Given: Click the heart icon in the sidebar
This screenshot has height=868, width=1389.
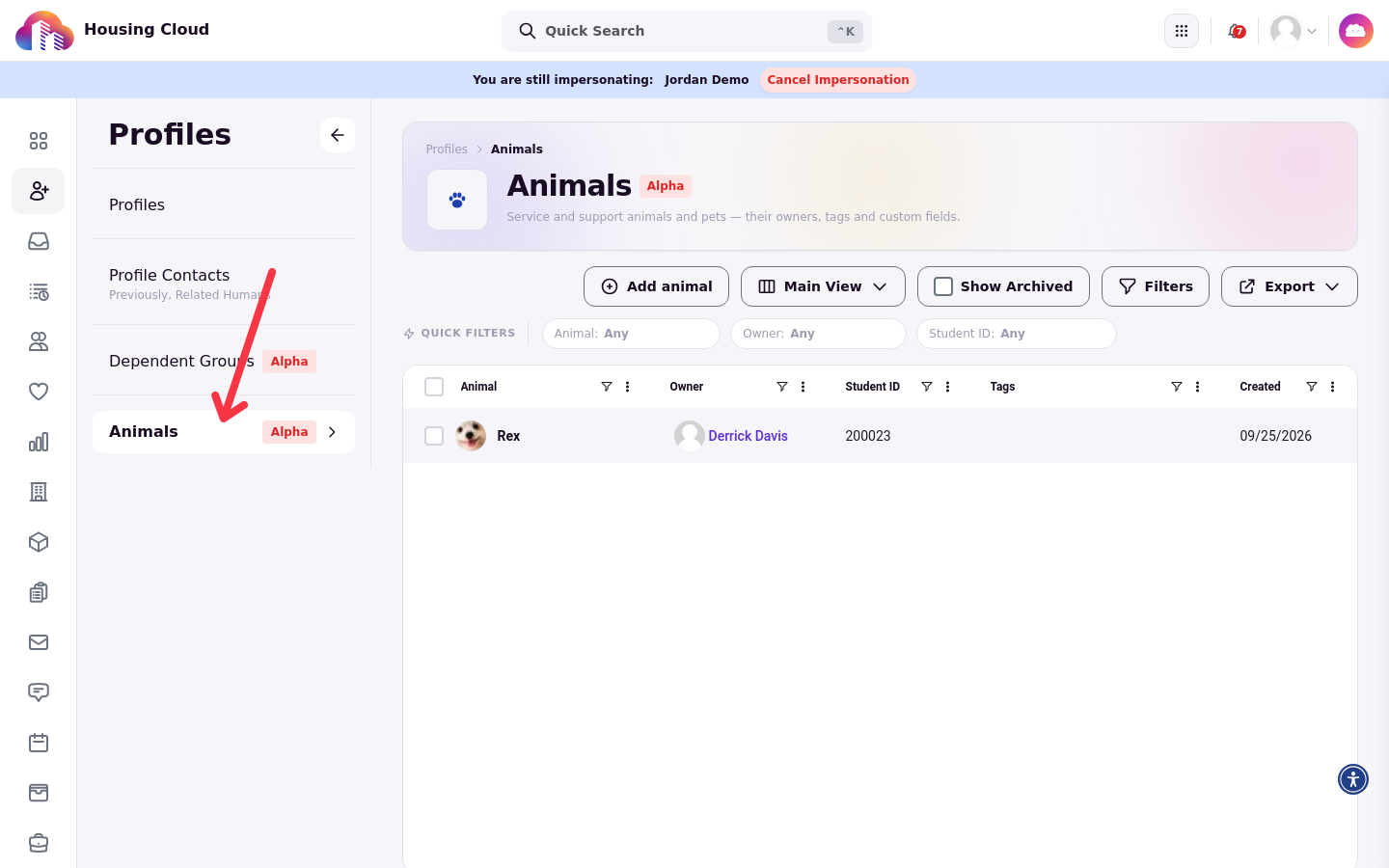Looking at the screenshot, I should click(39, 392).
